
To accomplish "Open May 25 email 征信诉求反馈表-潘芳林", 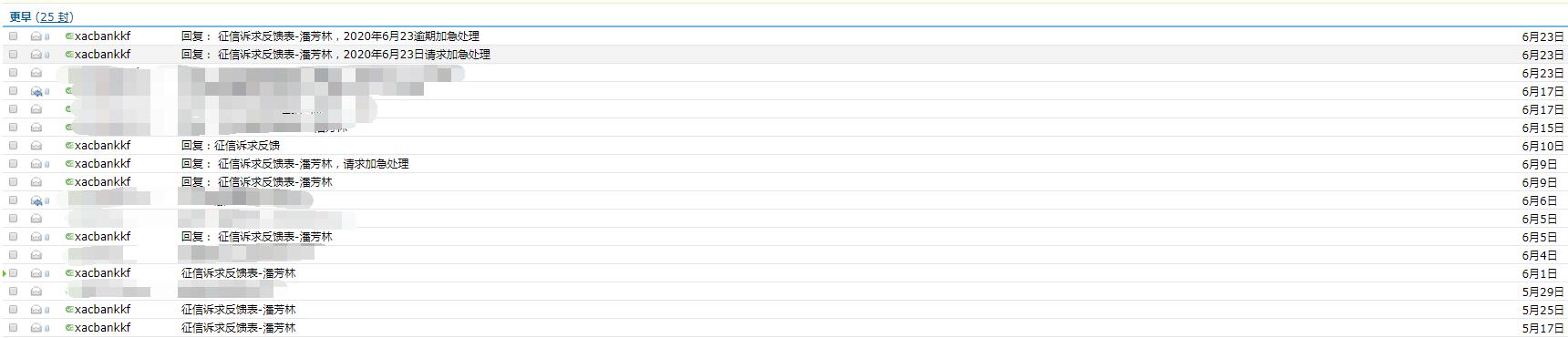I will click(x=238, y=310).
